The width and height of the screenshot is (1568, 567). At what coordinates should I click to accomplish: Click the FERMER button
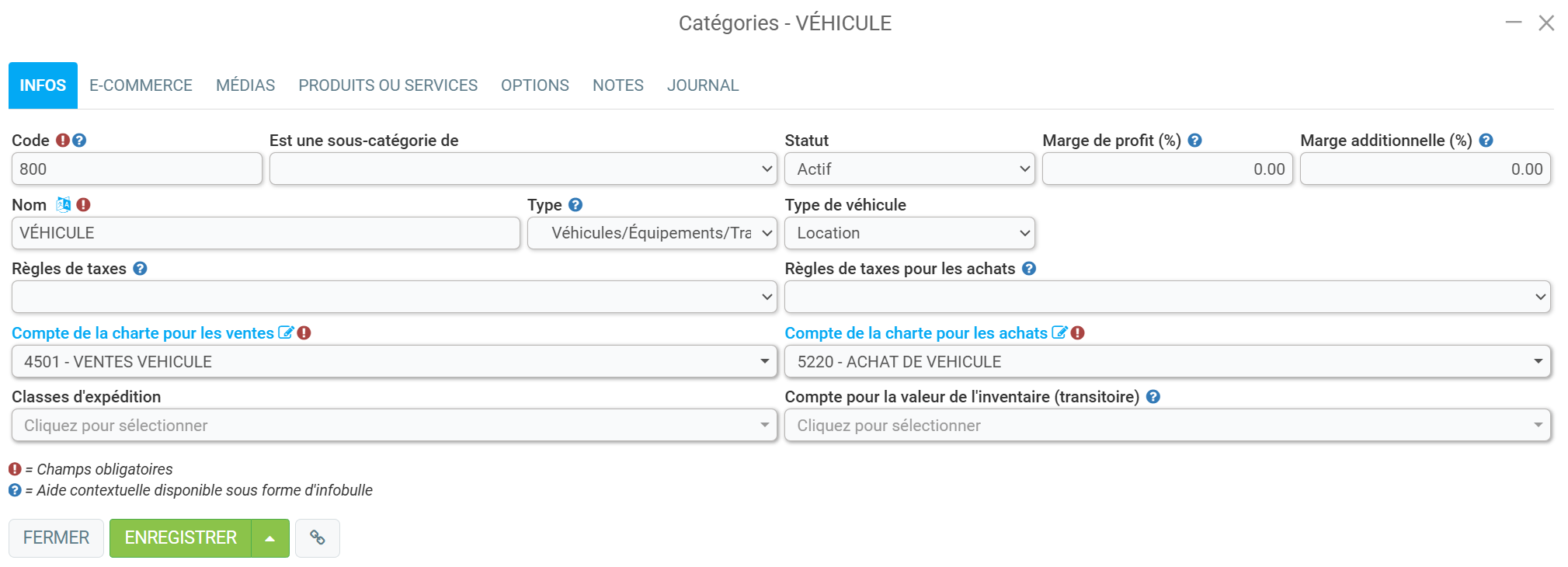point(56,537)
